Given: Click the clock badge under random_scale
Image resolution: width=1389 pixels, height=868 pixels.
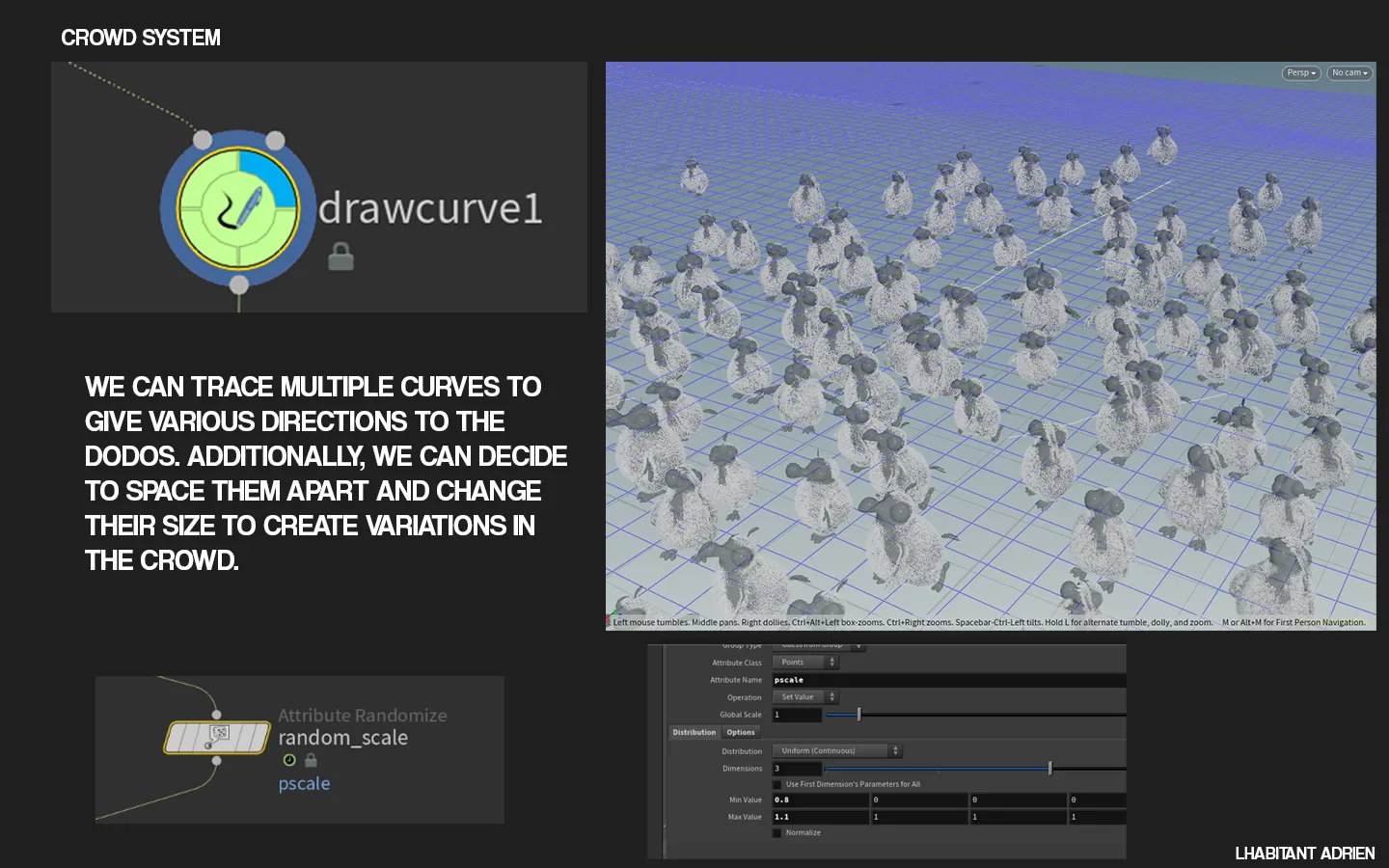Looking at the screenshot, I should tap(288, 760).
